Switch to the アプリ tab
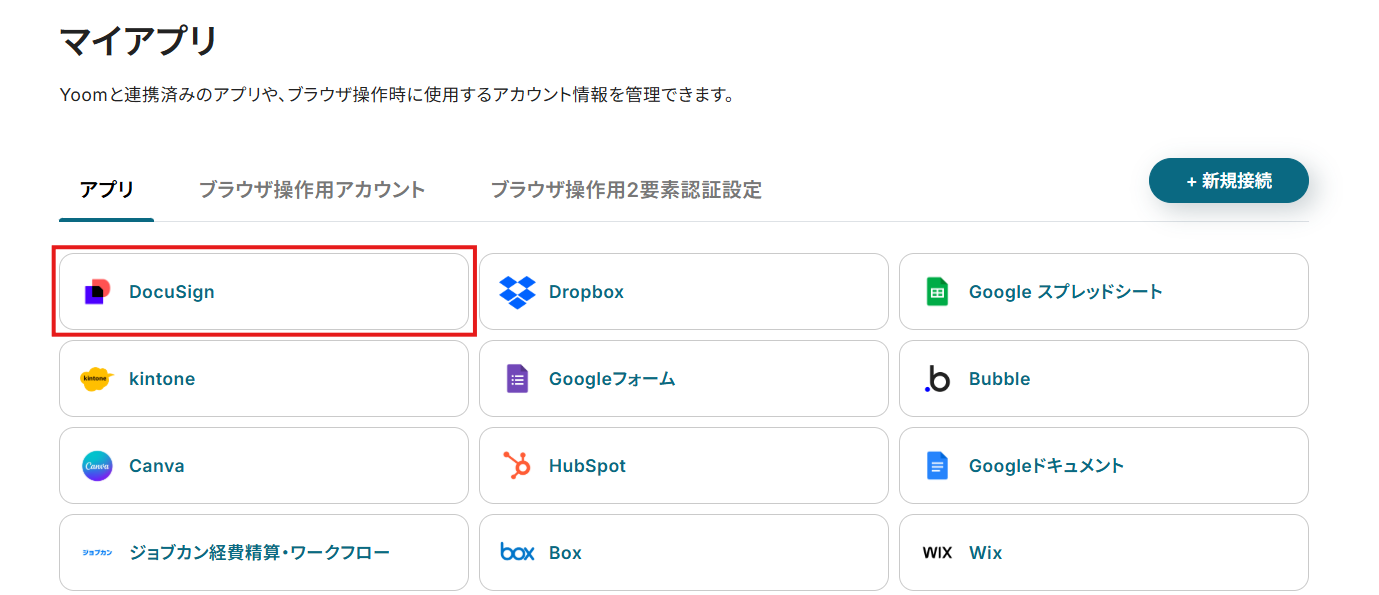Image resolution: width=1379 pixels, height=595 pixels. coord(107,190)
